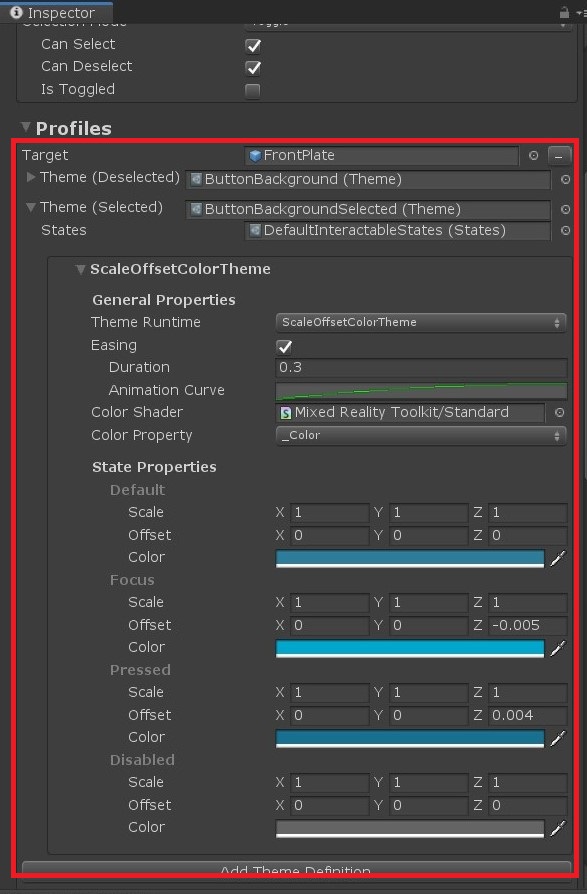Image resolution: width=587 pixels, height=894 pixels.
Task: Open the Color Property dropdown
Action: click(421, 436)
